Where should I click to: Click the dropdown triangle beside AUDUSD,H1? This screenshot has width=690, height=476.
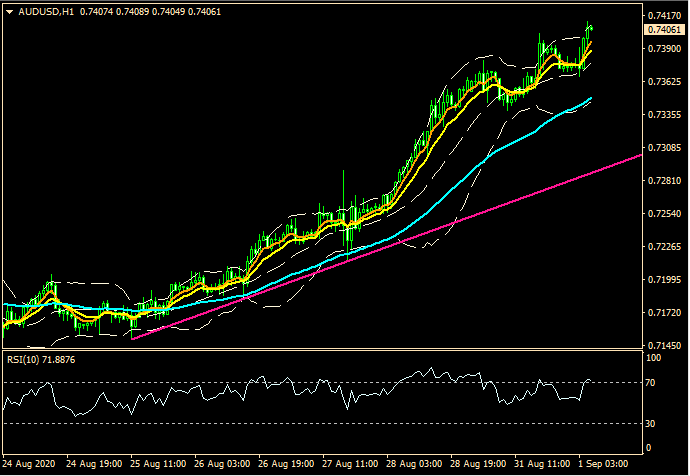click(x=9, y=12)
